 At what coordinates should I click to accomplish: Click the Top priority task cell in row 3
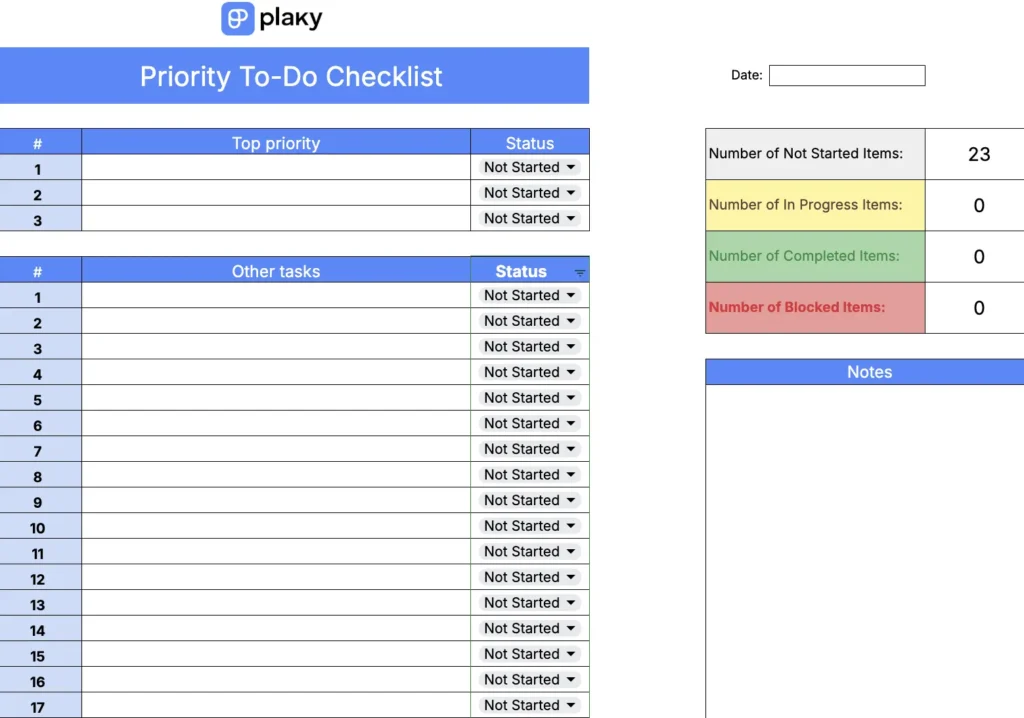tap(276, 218)
